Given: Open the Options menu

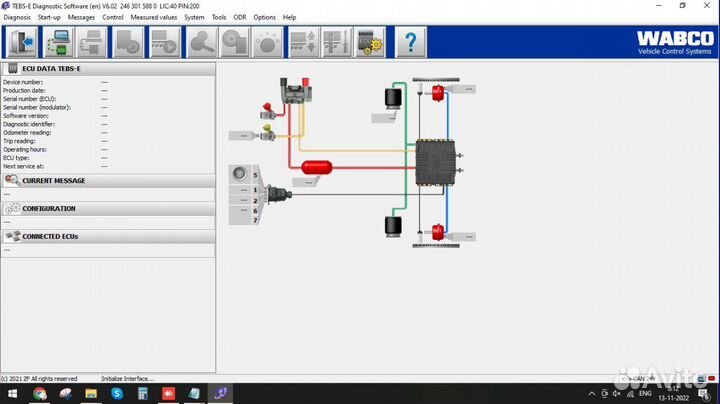Looking at the screenshot, I should [264, 17].
